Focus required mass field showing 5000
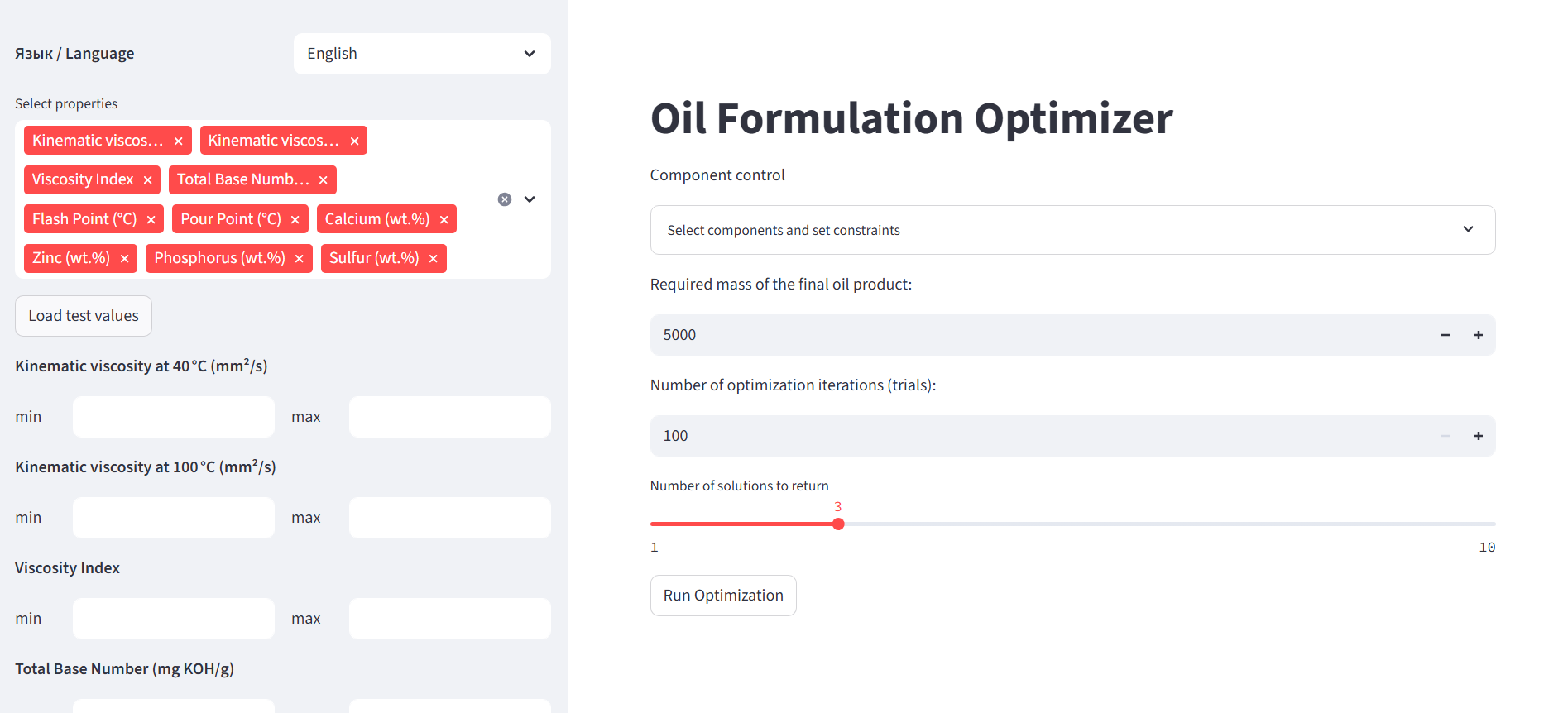The width and height of the screenshot is (1568, 713). coord(1040,335)
